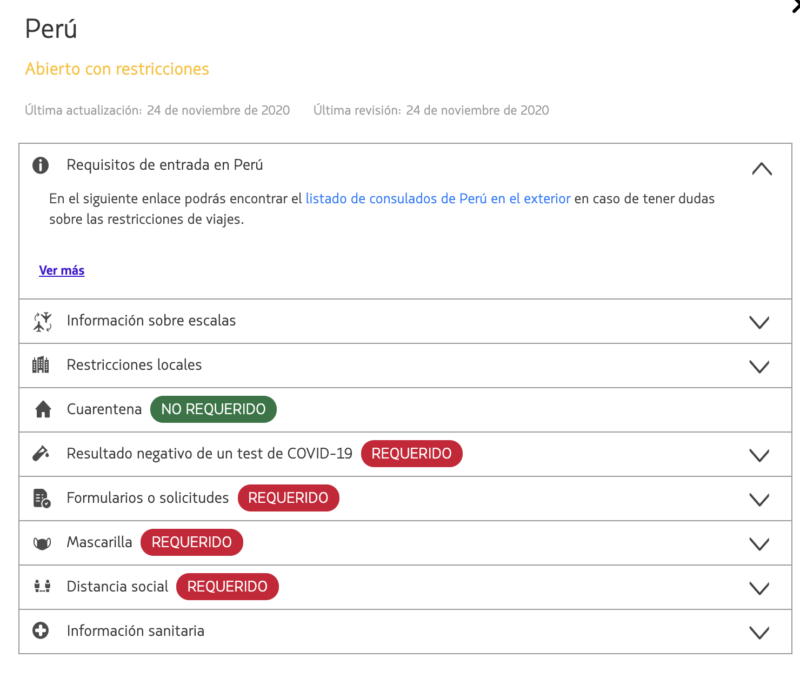Click the house icon beside Cuarentena

point(41,409)
